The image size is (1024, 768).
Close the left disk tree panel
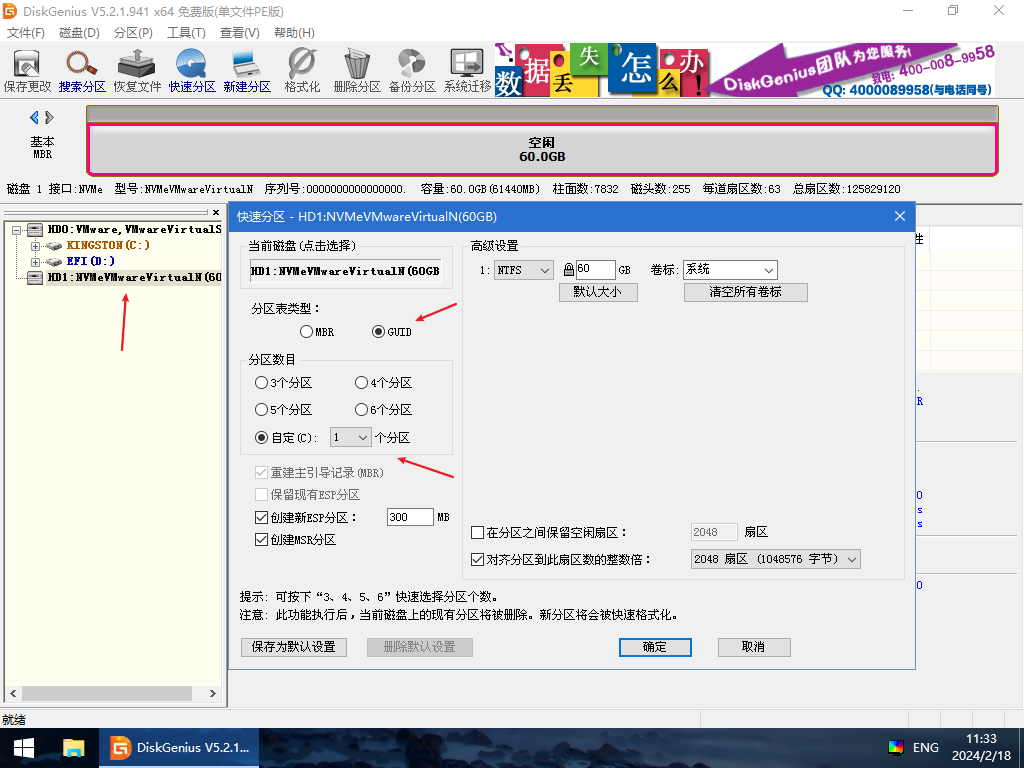pyautogui.click(x=216, y=212)
